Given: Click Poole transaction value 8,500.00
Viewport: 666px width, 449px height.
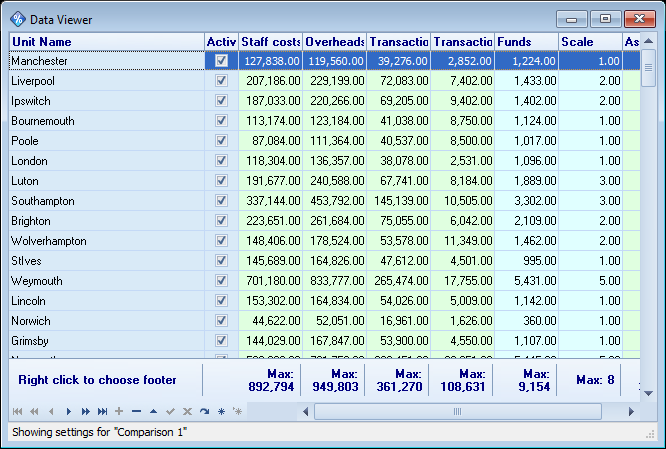Looking at the screenshot, I should pyautogui.click(x=463, y=141).
